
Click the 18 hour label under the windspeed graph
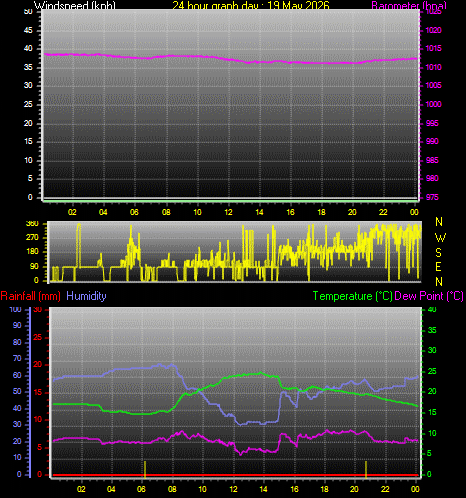322,212
